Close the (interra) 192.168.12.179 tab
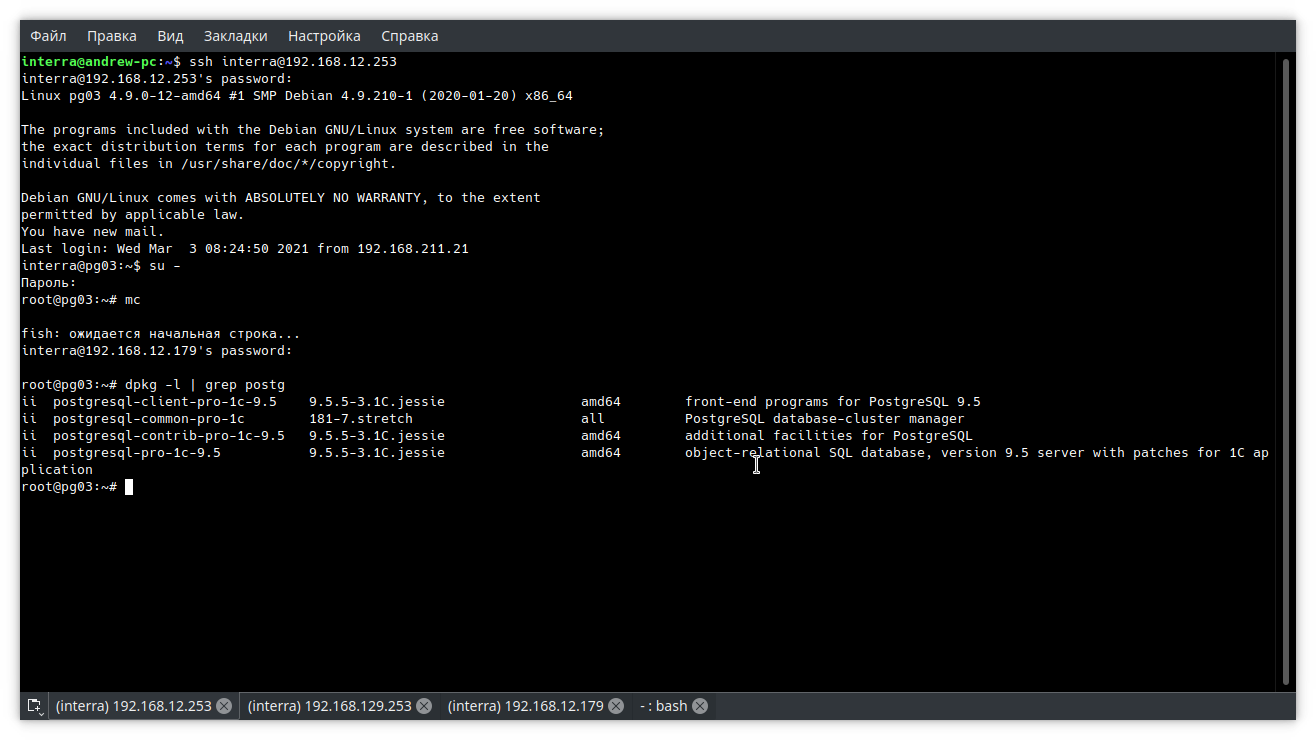 [x=616, y=706]
